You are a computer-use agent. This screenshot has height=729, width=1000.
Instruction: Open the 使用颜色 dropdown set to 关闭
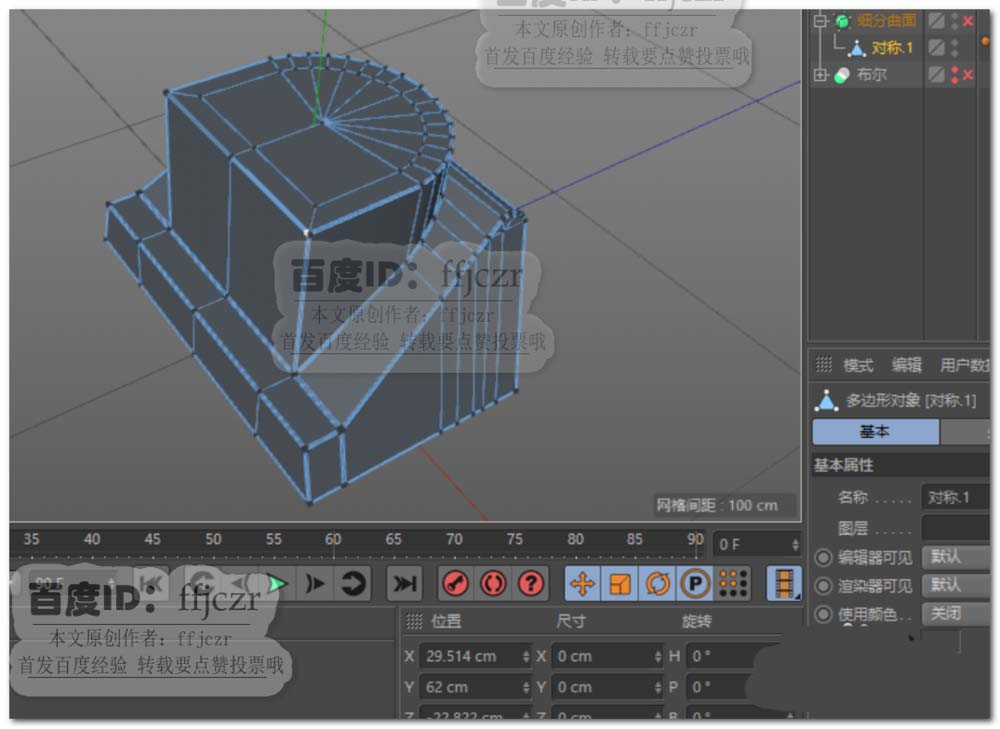[x=956, y=614]
